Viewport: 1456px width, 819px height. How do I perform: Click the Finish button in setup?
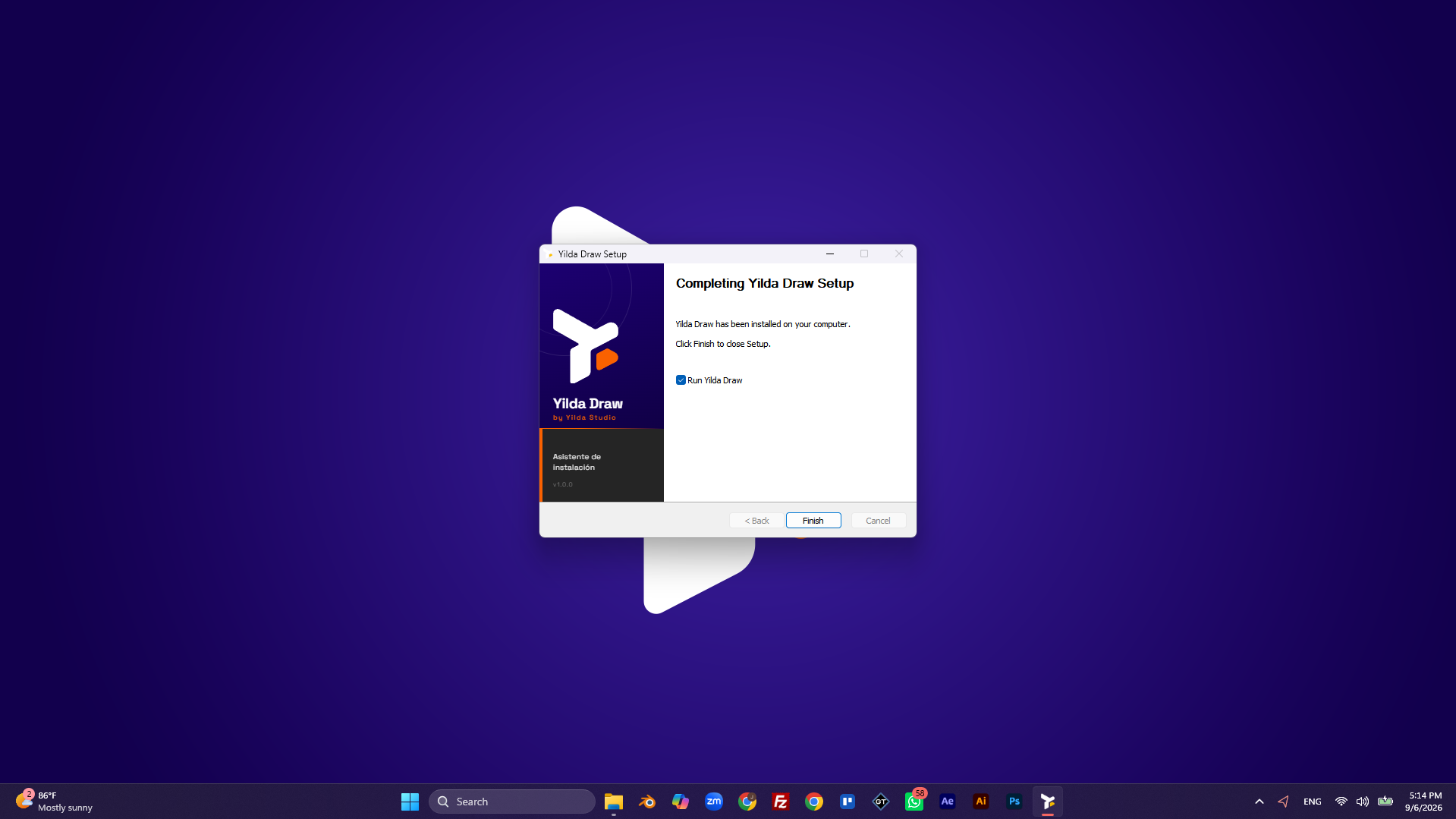(813, 521)
